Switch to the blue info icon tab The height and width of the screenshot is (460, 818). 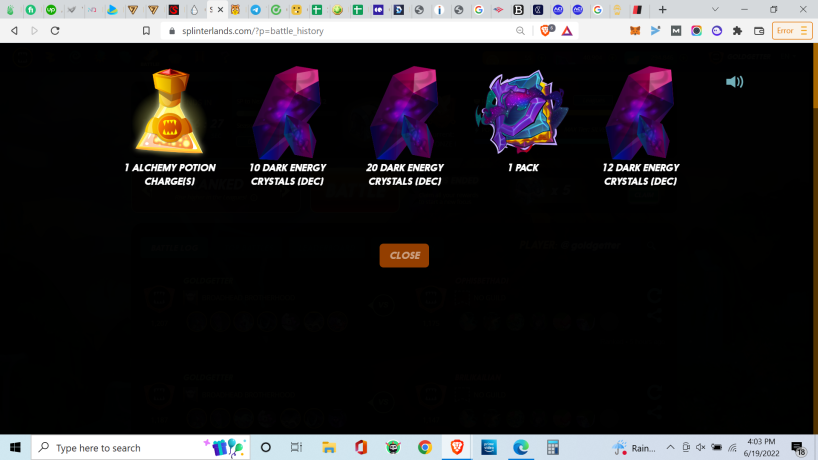click(x=439, y=9)
